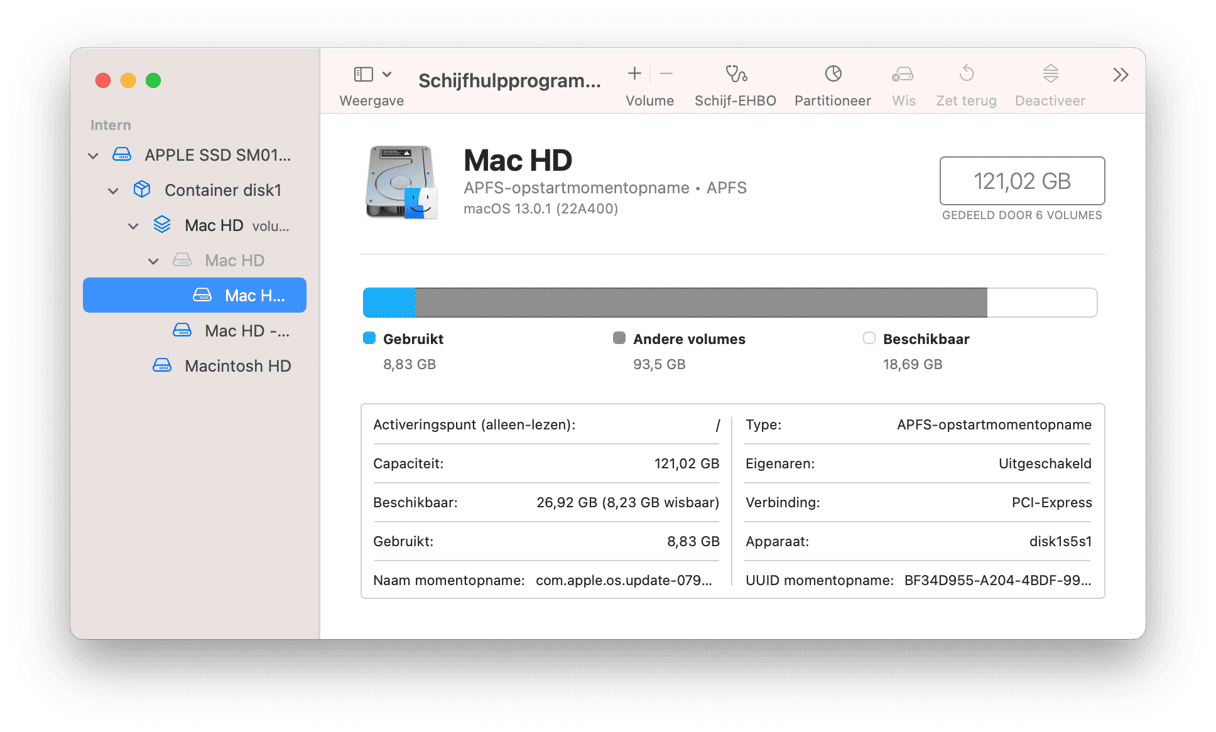Click blue Gebruikt segment of usage bar
This screenshot has width=1216, height=732.
tap(389, 303)
